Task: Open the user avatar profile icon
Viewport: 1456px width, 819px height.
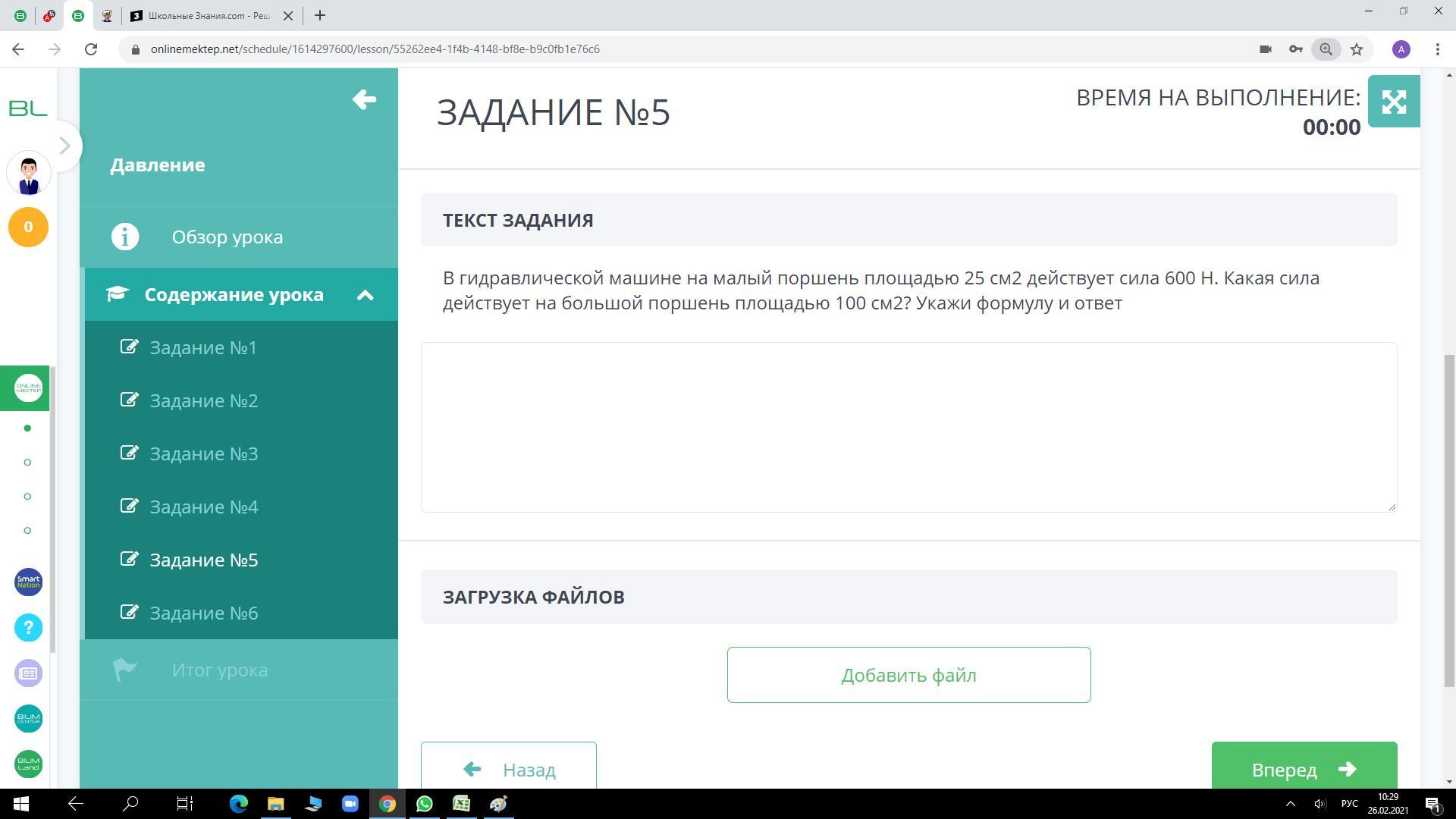Action: coord(29,174)
